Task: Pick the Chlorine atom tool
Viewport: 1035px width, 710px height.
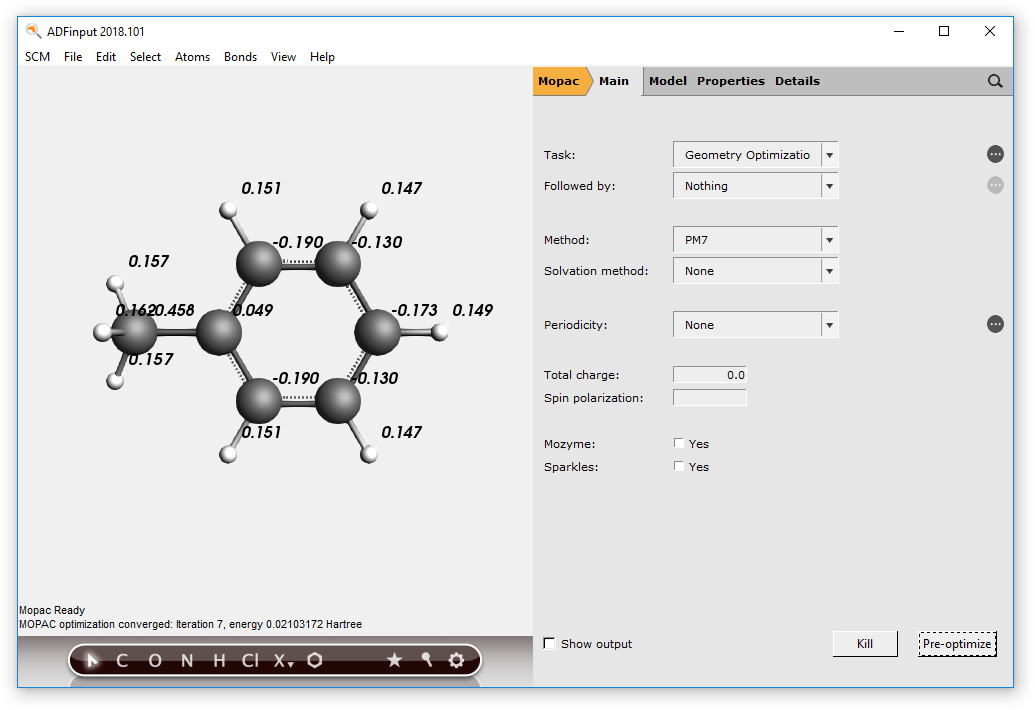Action: (250, 660)
